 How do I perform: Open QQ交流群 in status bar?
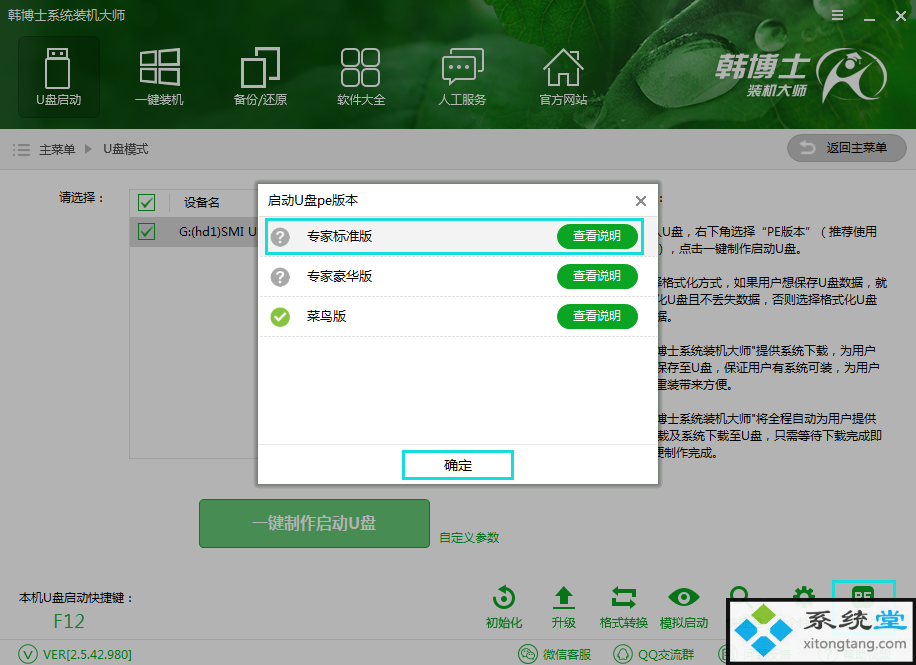click(x=653, y=654)
